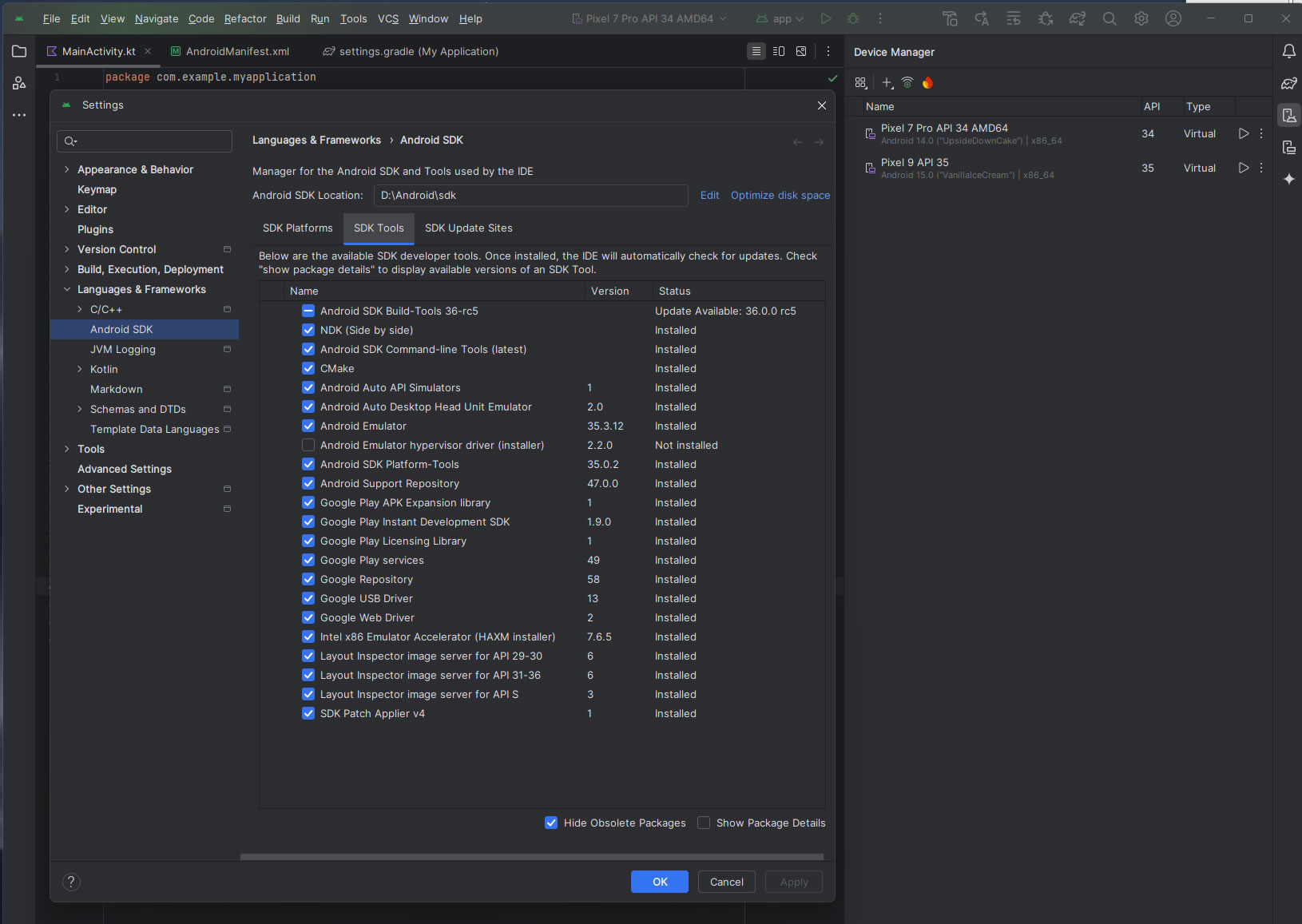Check Android Emulator hypervisor driver (installer)

[308, 445]
